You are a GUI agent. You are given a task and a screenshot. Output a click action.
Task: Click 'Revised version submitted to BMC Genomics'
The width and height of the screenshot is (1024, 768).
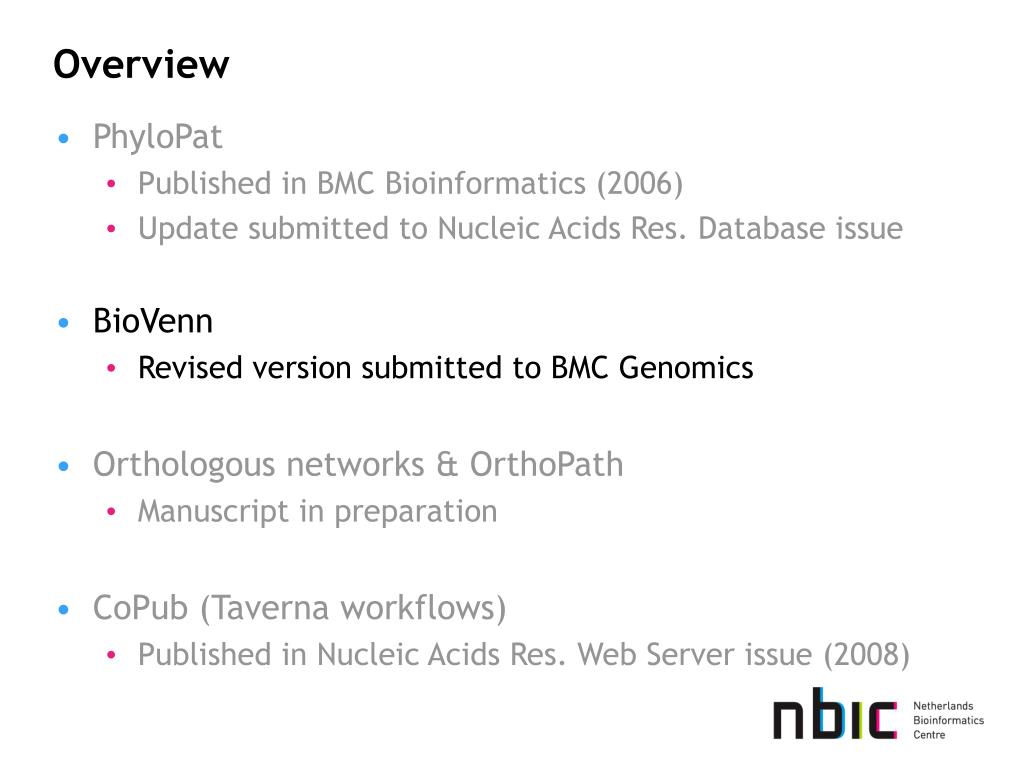coord(445,368)
